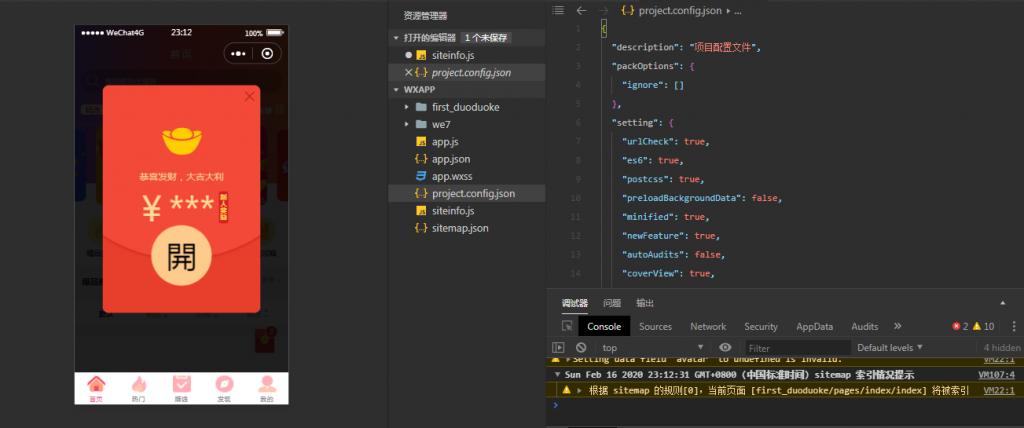Switch to the 调试器 debugger tab
The height and width of the screenshot is (428, 1024).
[575, 303]
